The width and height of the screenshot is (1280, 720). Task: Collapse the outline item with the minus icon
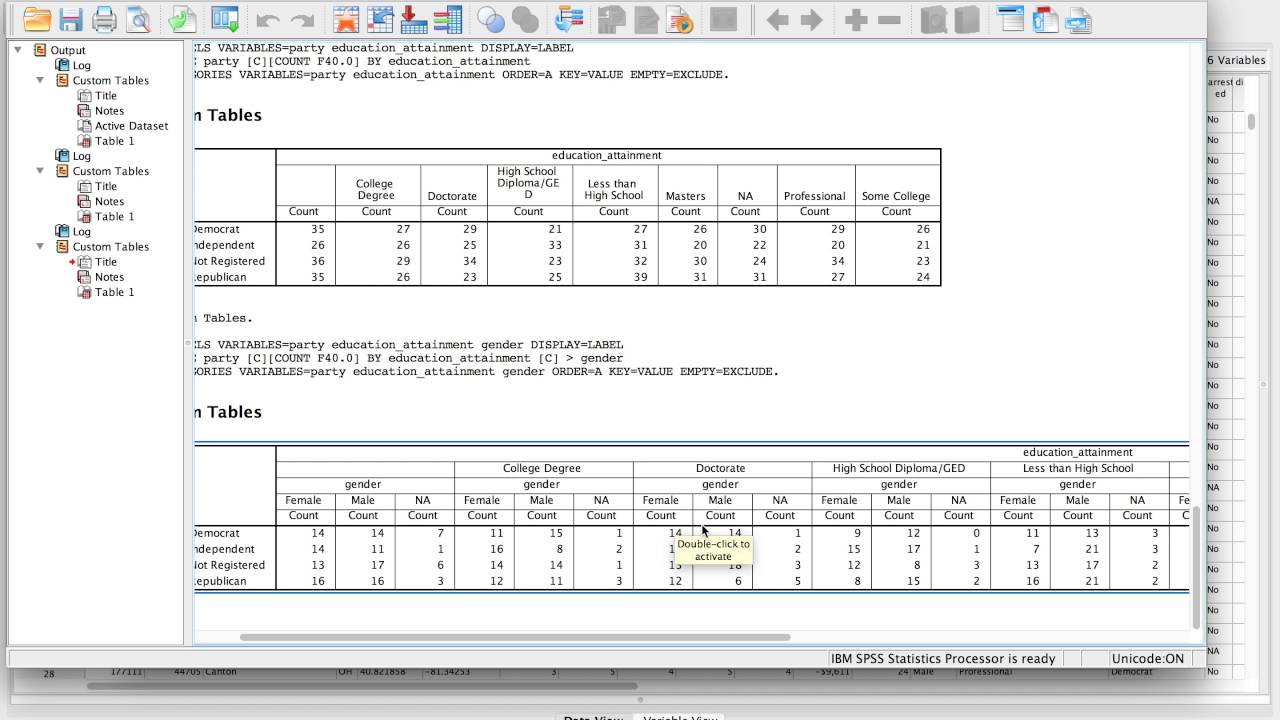point(889,20)
